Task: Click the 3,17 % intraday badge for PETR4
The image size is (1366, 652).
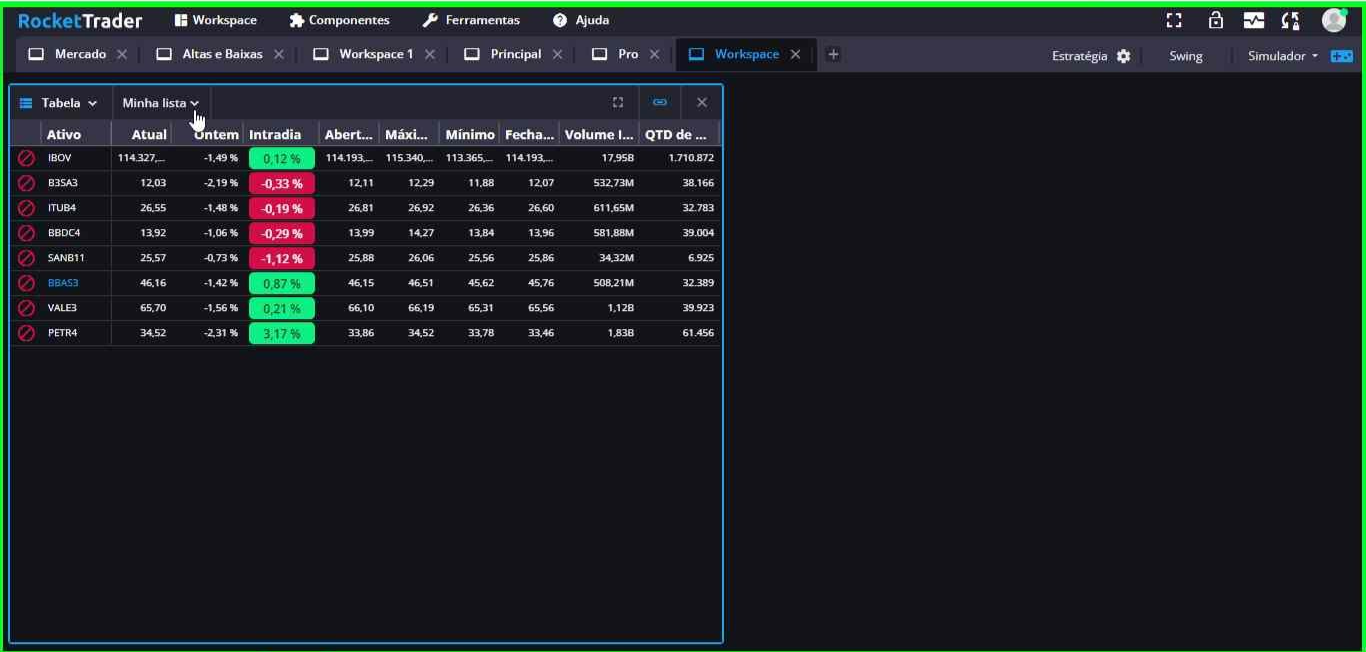Action: click(x=282, y=333)
